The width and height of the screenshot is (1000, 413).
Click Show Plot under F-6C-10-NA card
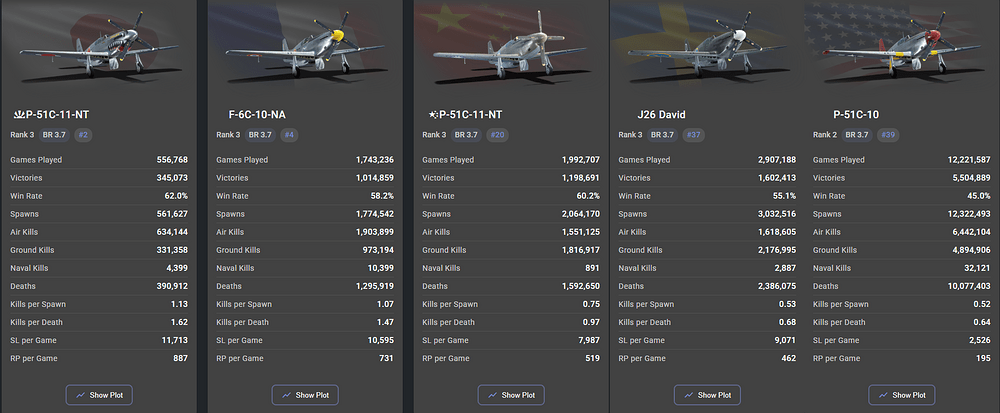point(305,395)
